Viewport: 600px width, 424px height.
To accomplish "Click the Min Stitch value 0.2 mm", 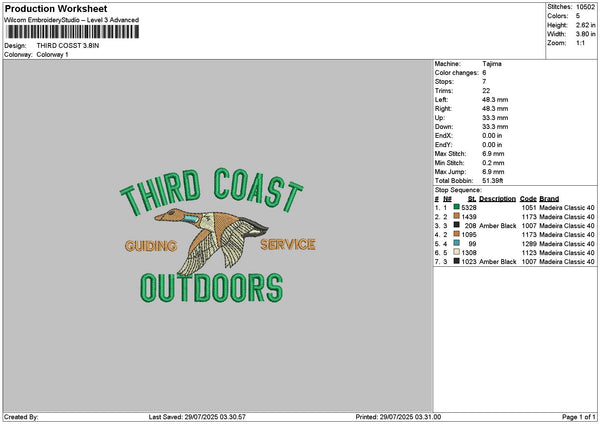I will click(x=493, y=163).
